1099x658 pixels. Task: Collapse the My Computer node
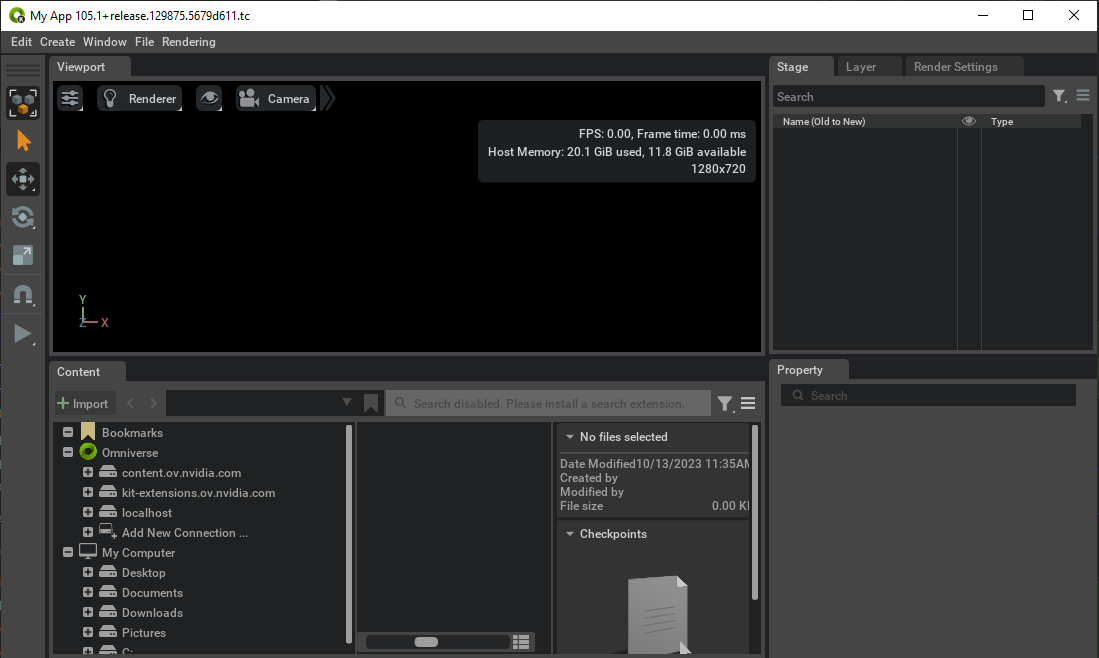click(68, 552)
